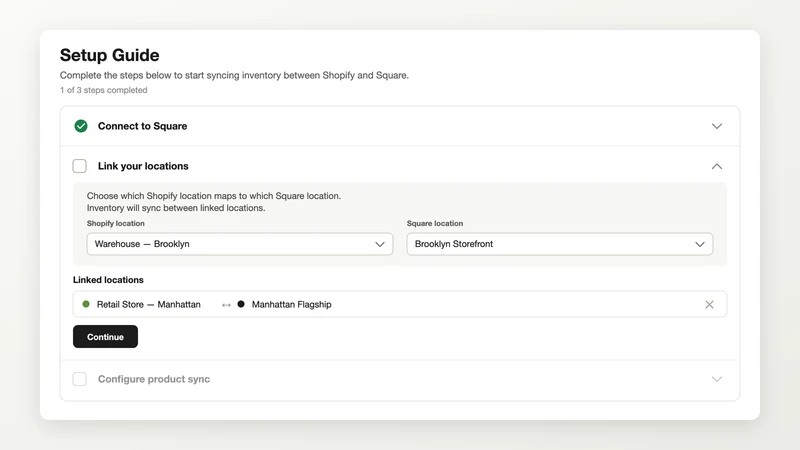800x450 pixels.
Task: Expand the Connect to Square section chevron
Action: click(x=717, y=126)
